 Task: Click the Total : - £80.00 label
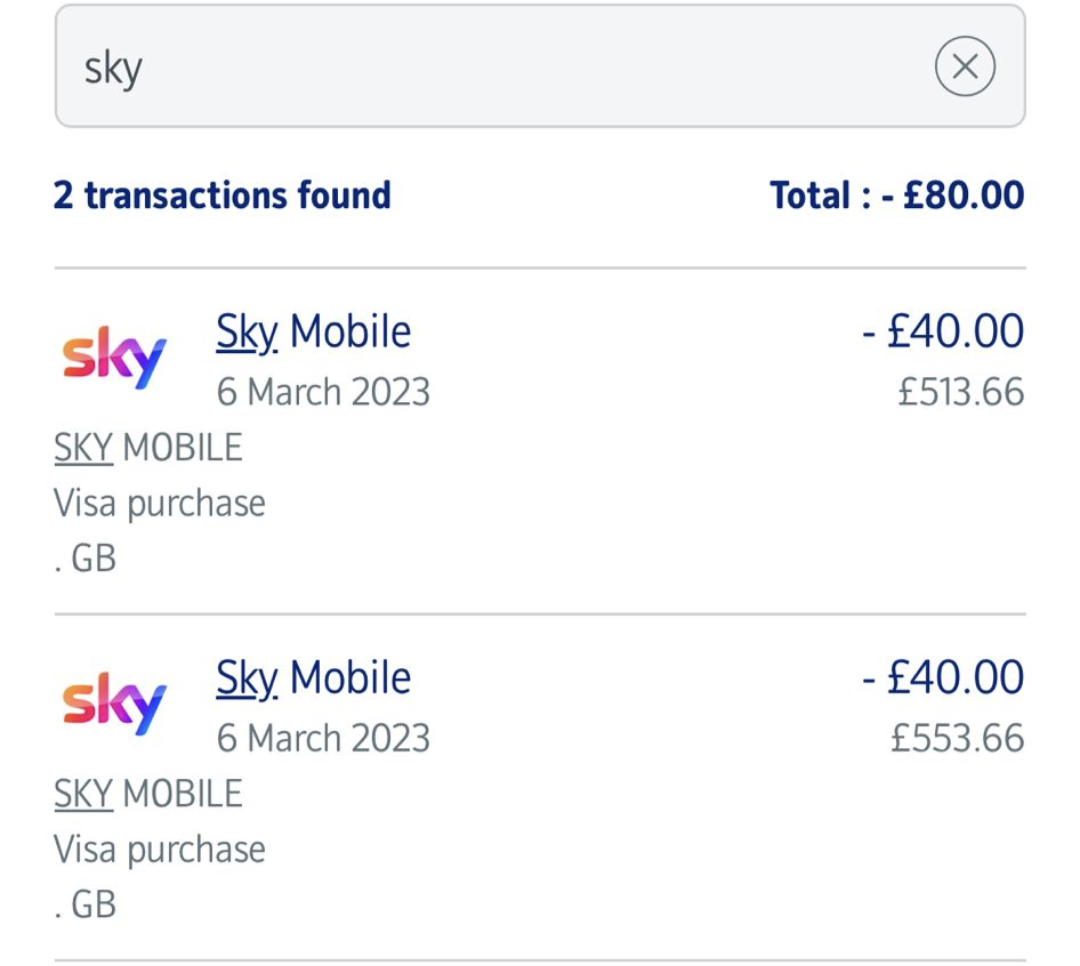tap(897, 195)
